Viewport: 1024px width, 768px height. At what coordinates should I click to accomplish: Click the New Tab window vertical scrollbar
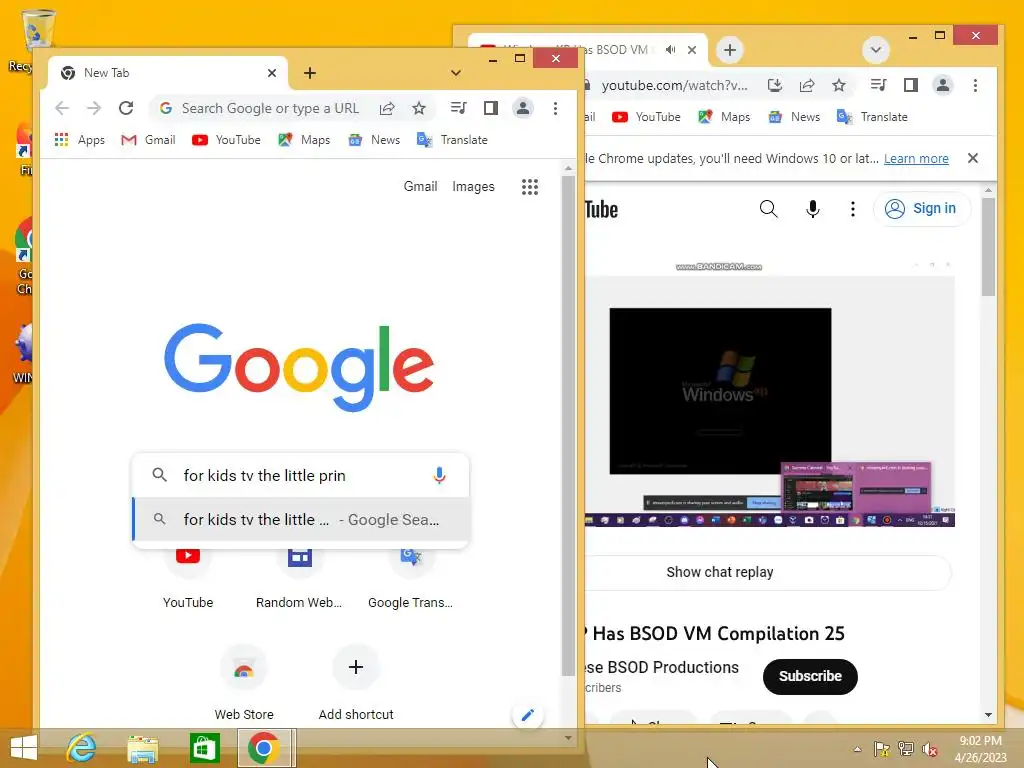[569, 424]
